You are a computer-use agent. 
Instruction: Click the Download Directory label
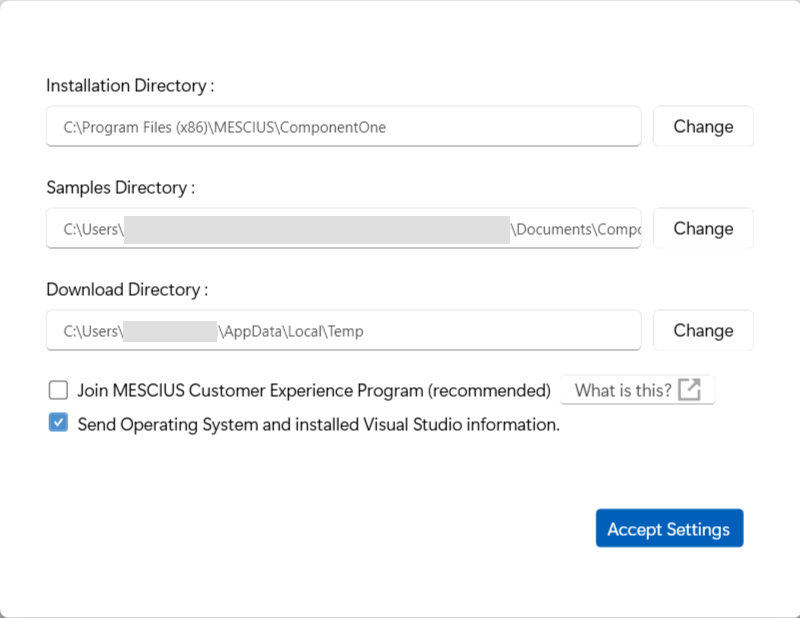127,290
